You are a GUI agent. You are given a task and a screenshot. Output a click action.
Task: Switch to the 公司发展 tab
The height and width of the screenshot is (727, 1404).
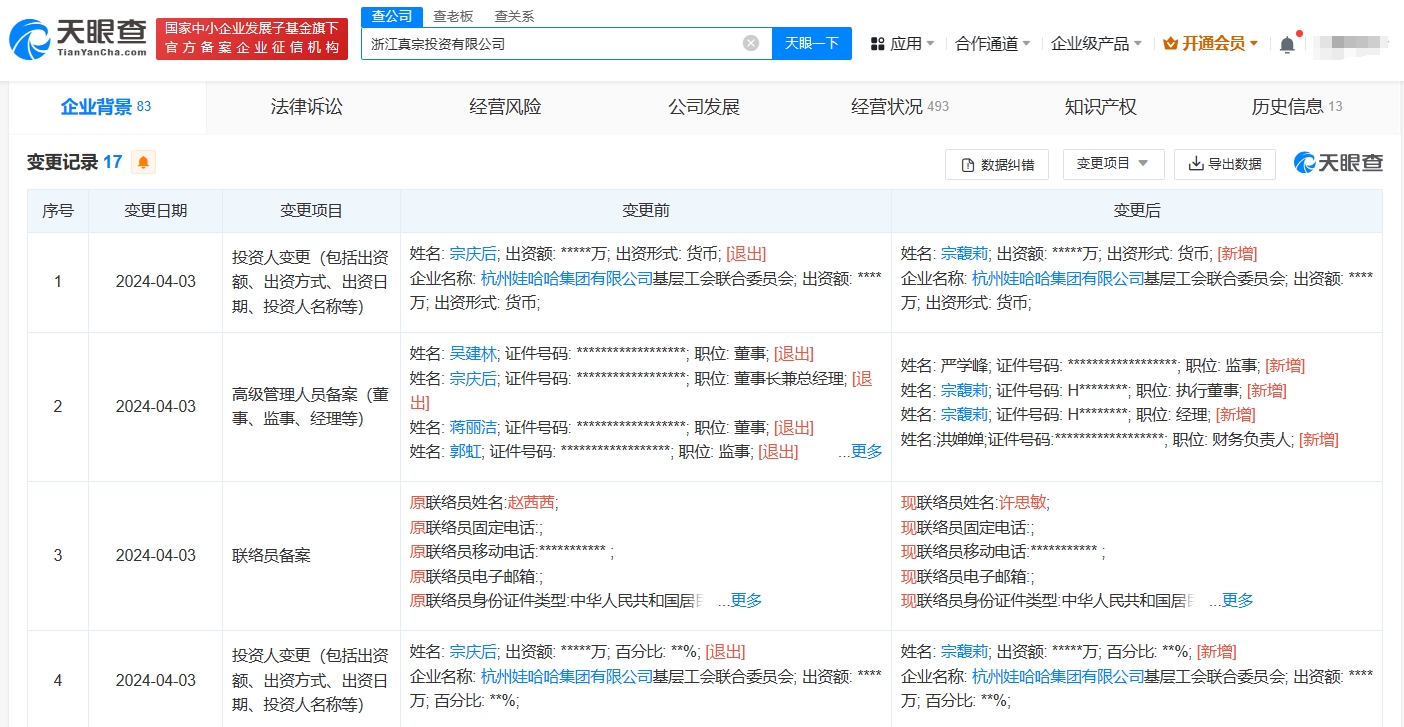tap(704, 107)
